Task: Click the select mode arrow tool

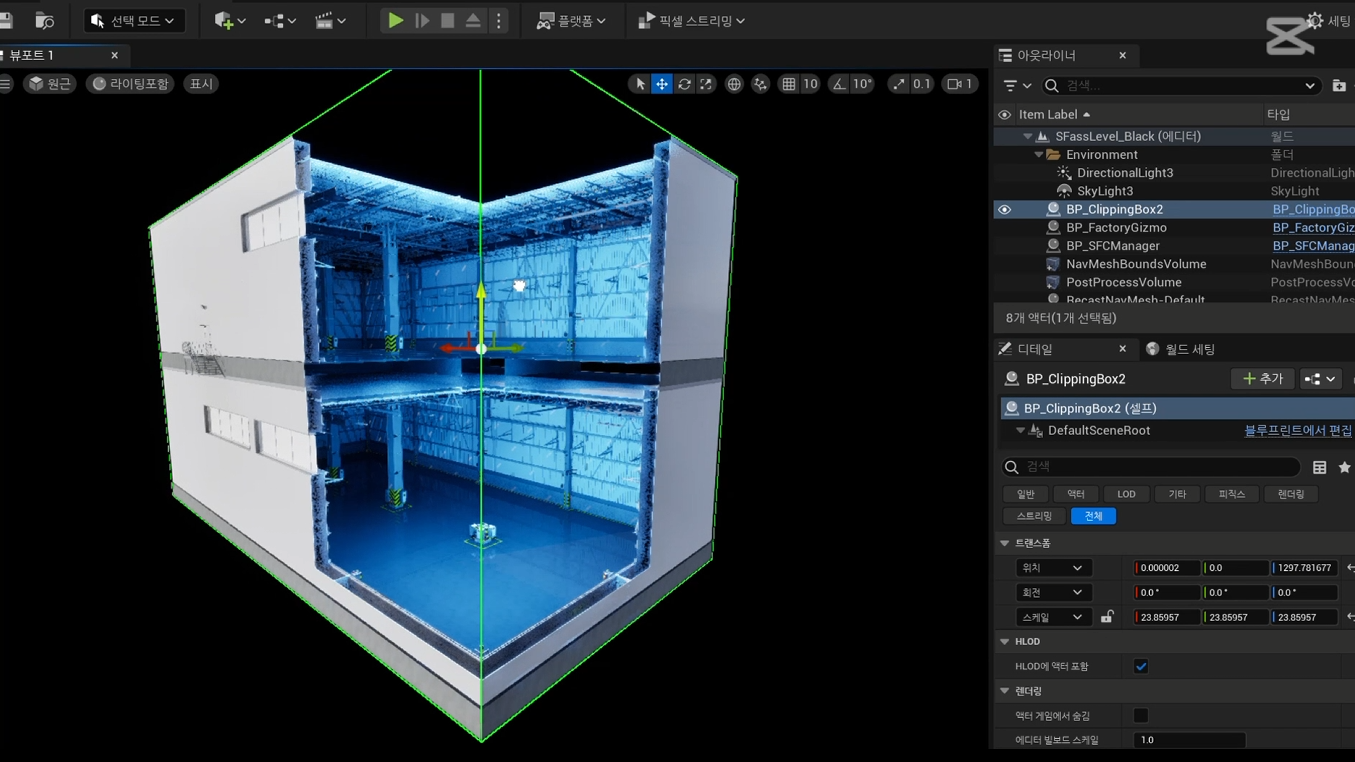Action: coord(640,84)
